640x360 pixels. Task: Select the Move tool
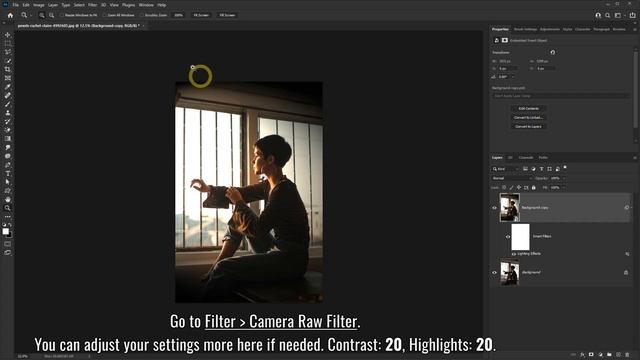(x=7, y=35)
